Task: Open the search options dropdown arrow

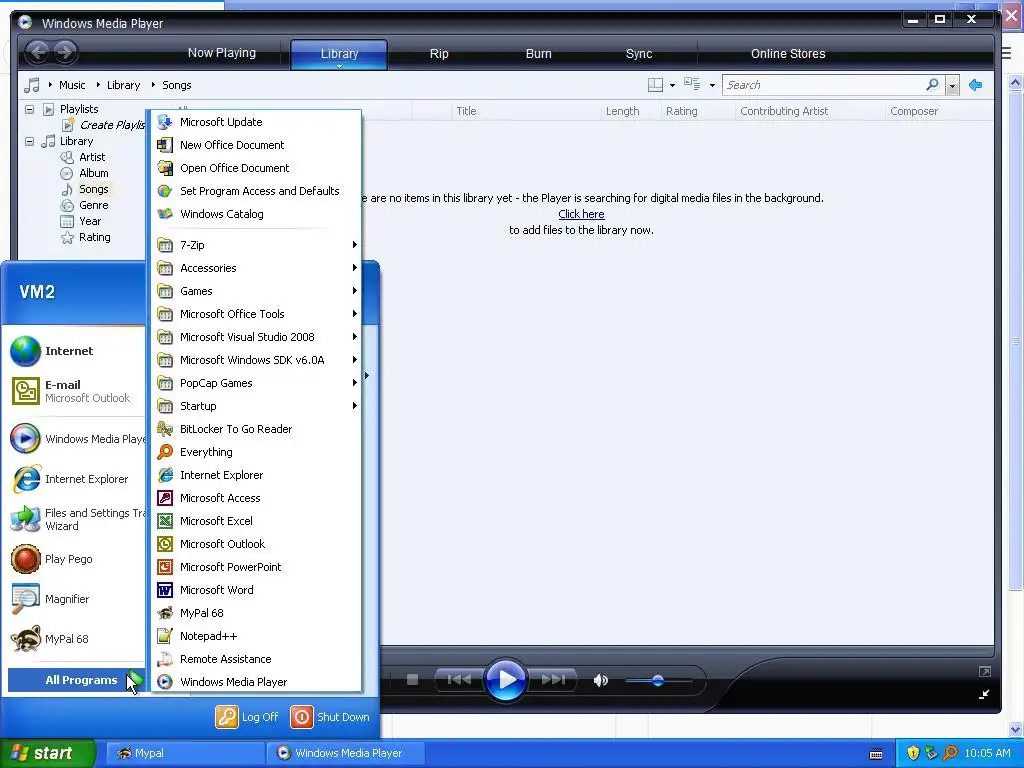Action: (x=952, y=86)
